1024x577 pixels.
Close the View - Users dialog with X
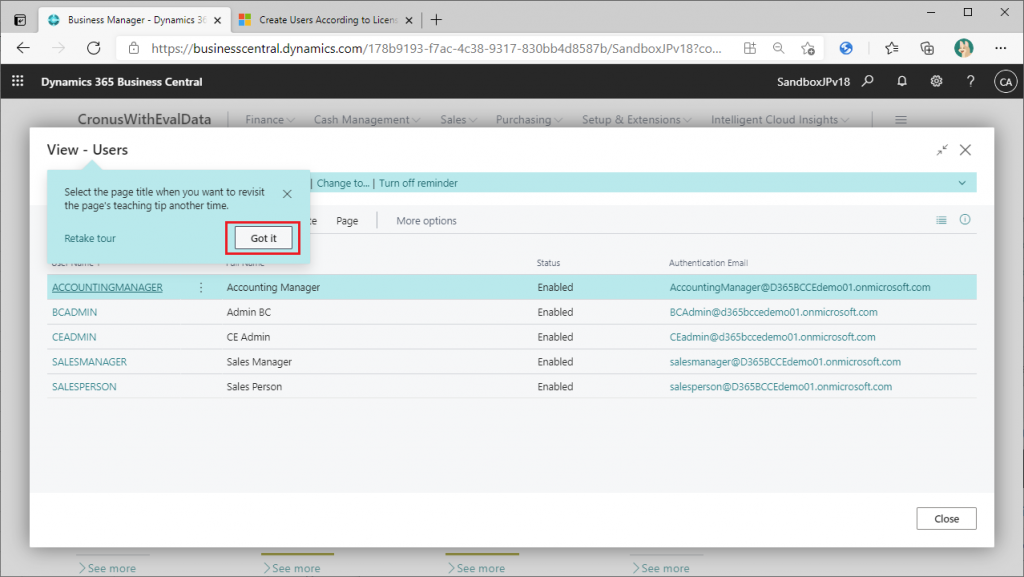965,150
